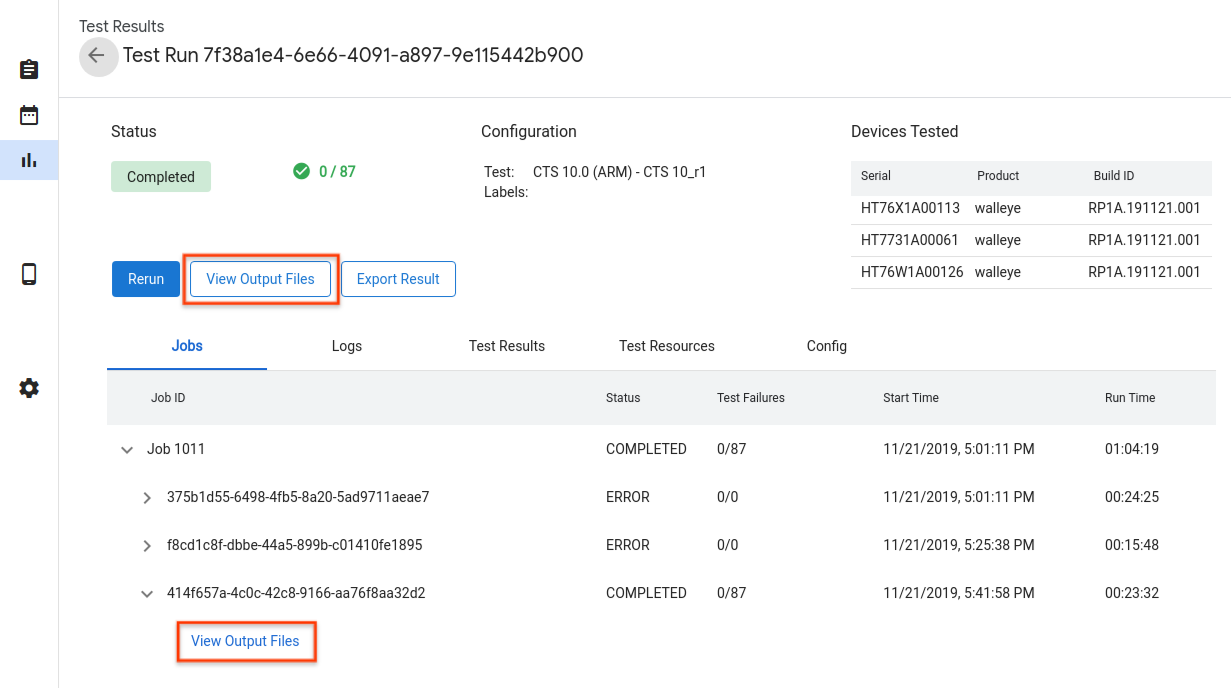Viewport: 1231px width, 691px height.
Task: Click the Export Result button
Action: click(398, 279)
